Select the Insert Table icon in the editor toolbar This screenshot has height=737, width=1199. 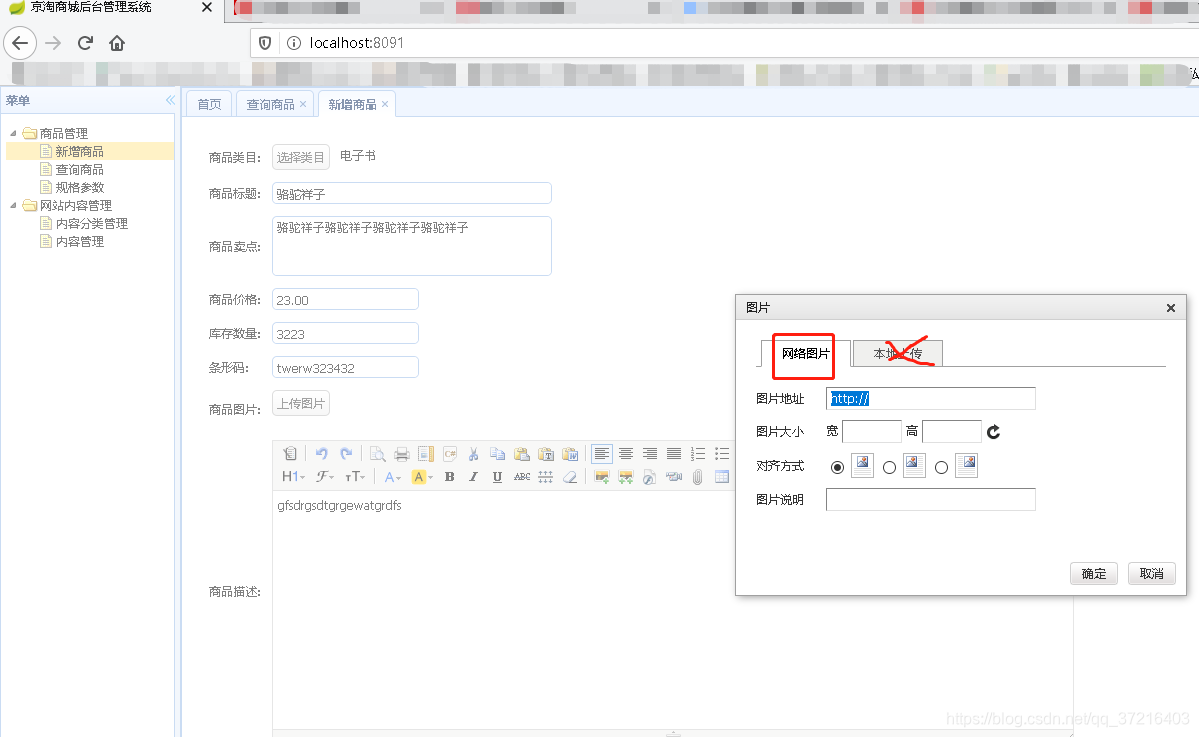[x=723, y=476]
